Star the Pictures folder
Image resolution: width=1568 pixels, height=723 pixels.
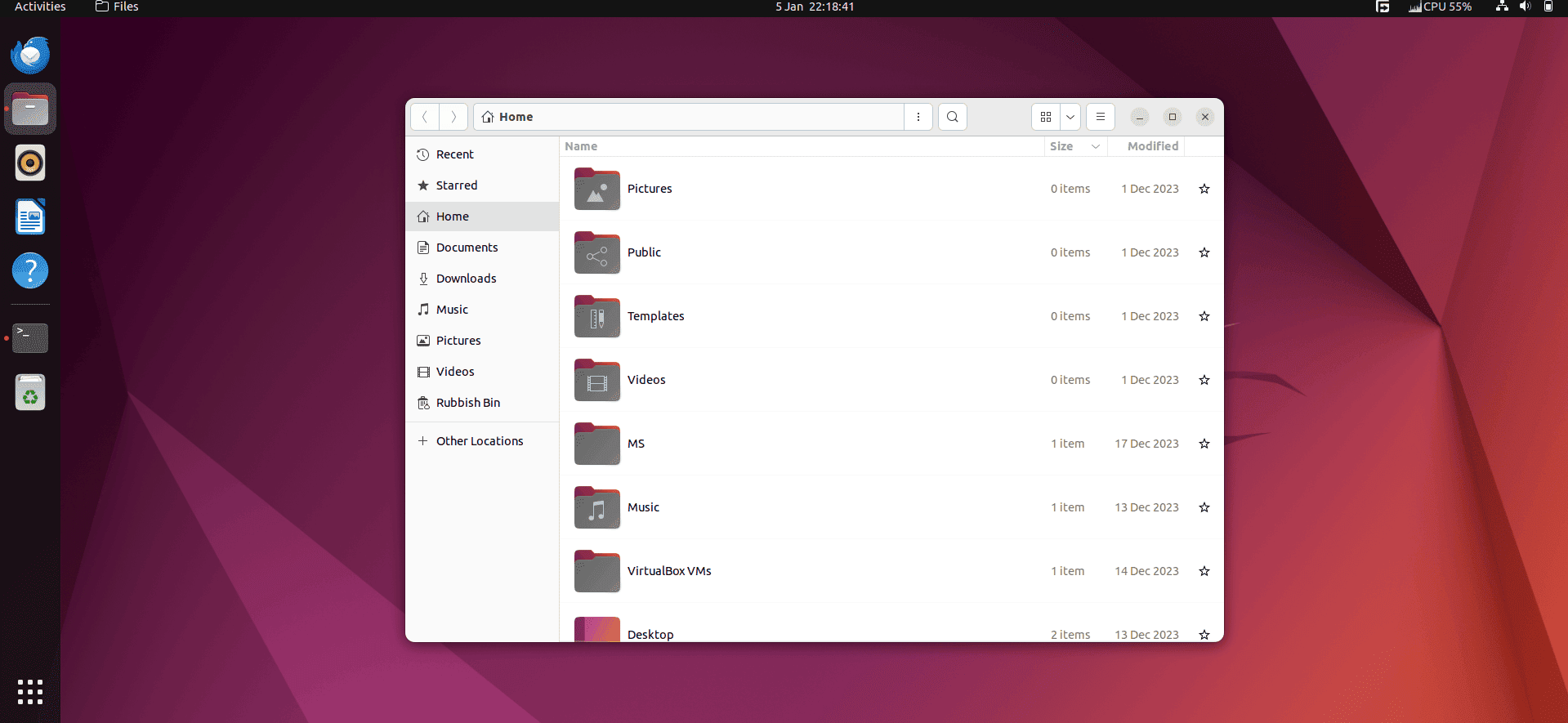pyautogui.click(x=1204, y=189)
